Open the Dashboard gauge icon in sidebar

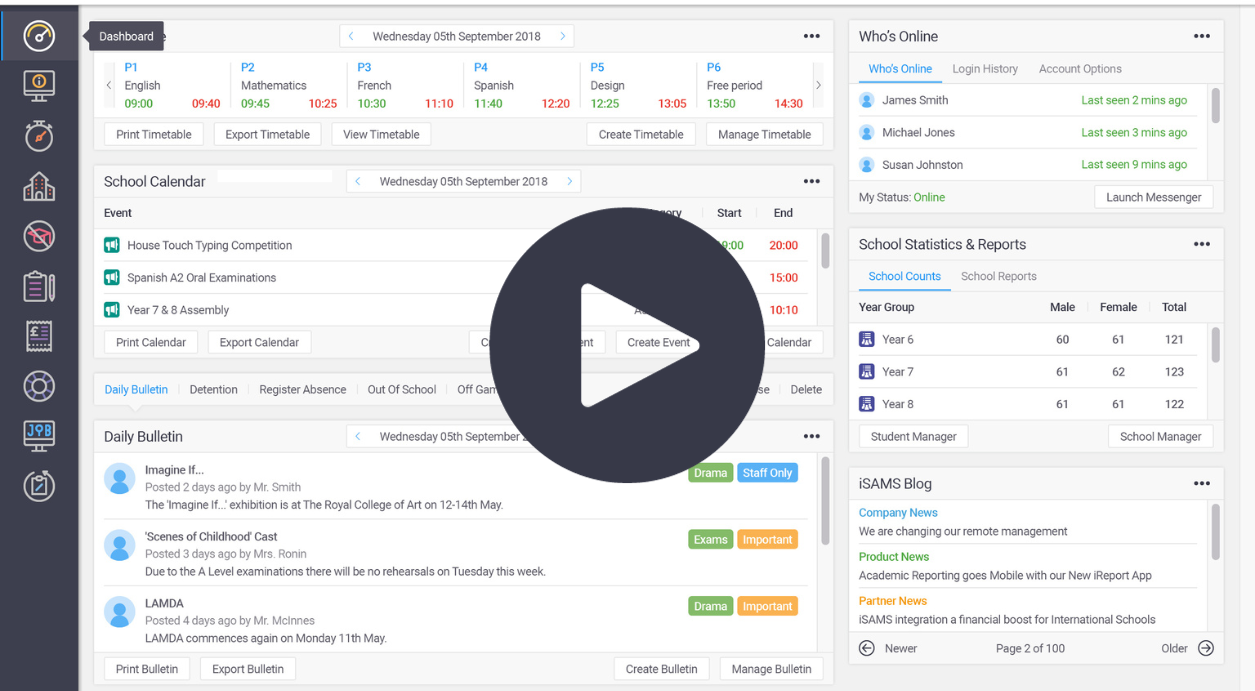coord(39,37)
